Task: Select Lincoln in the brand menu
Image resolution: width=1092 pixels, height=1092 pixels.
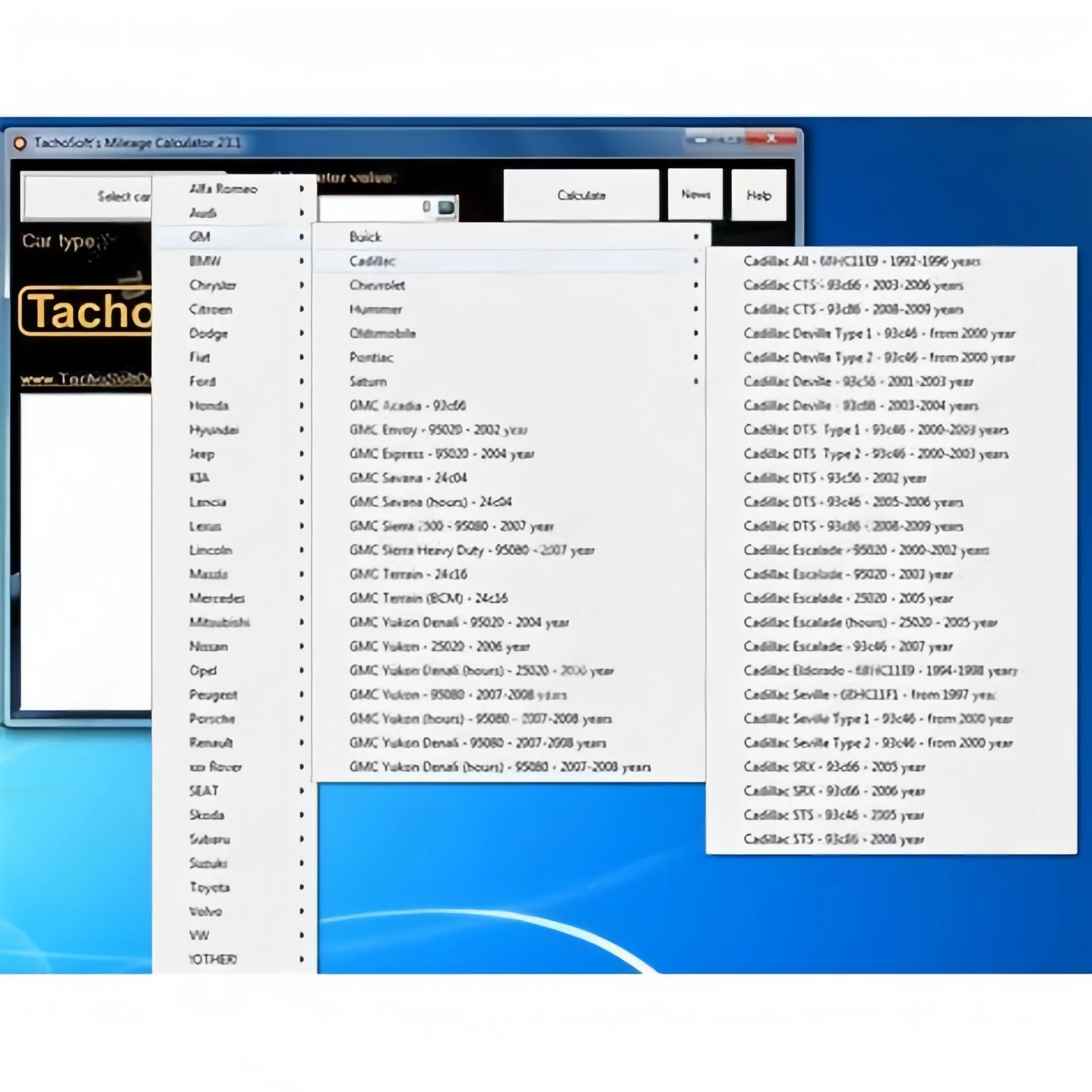Action: click(234, 550)
